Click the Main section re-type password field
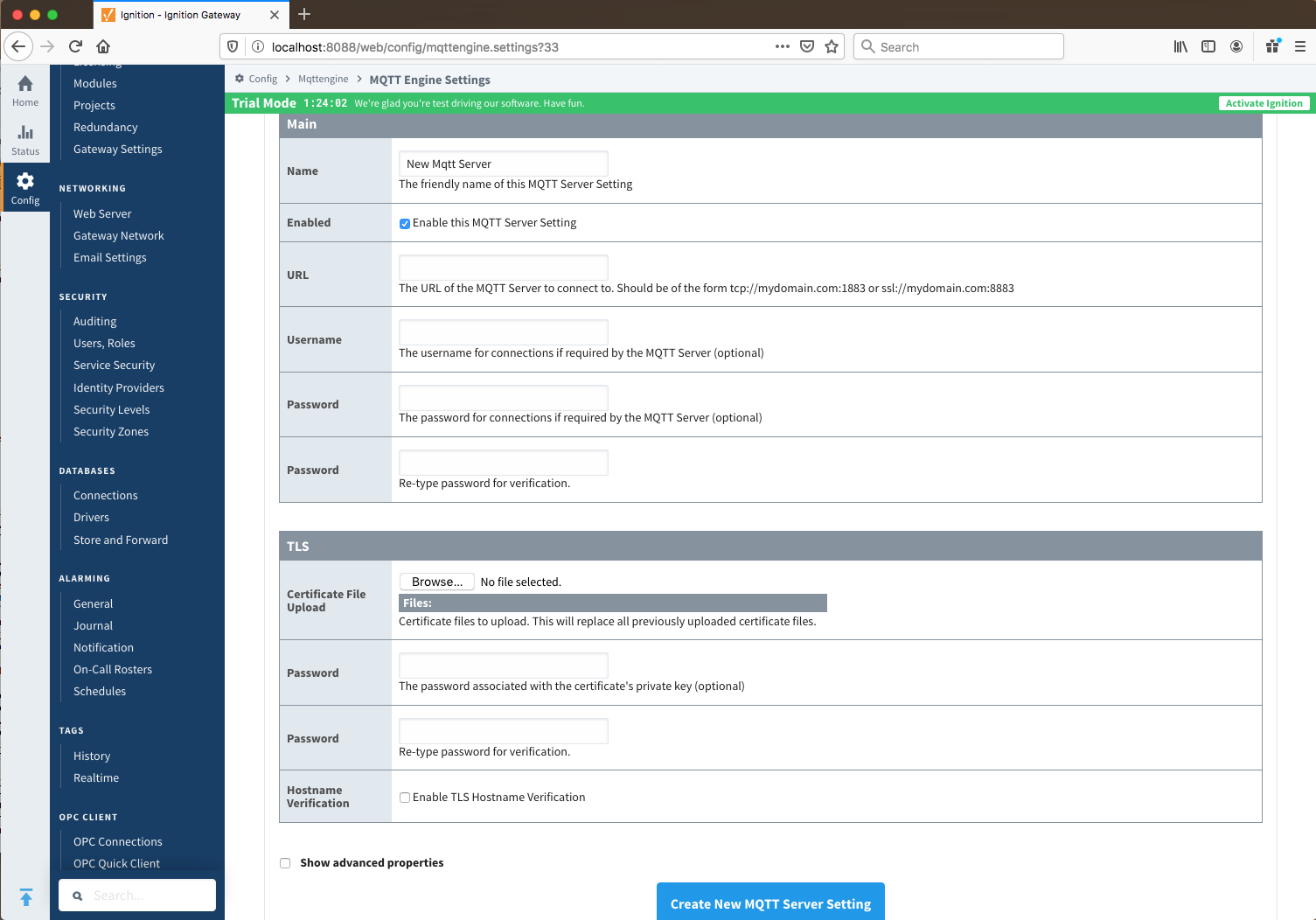The height and width of the screenshot is (920, 1316). point(504,463)
